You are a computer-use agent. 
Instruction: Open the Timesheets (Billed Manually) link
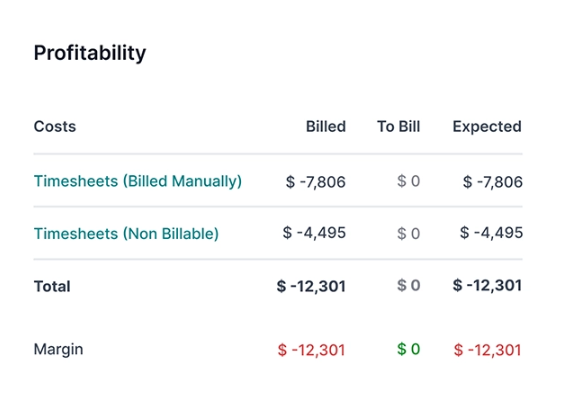(x=138, y=181)
